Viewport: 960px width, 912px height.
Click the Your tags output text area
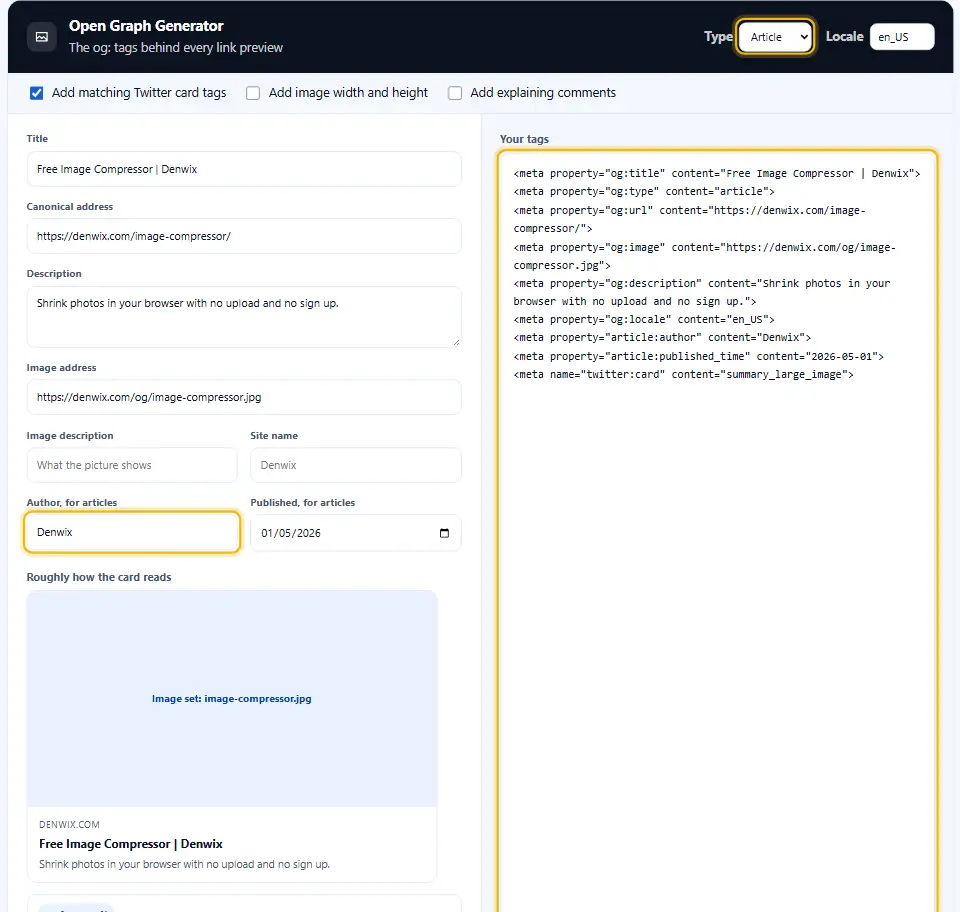(x=718, y=531)
